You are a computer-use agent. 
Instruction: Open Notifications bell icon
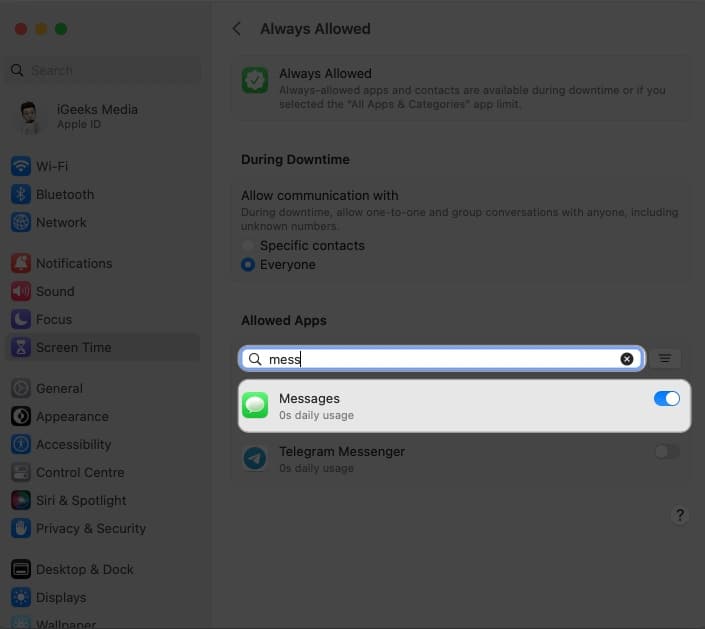pos(21,263)
